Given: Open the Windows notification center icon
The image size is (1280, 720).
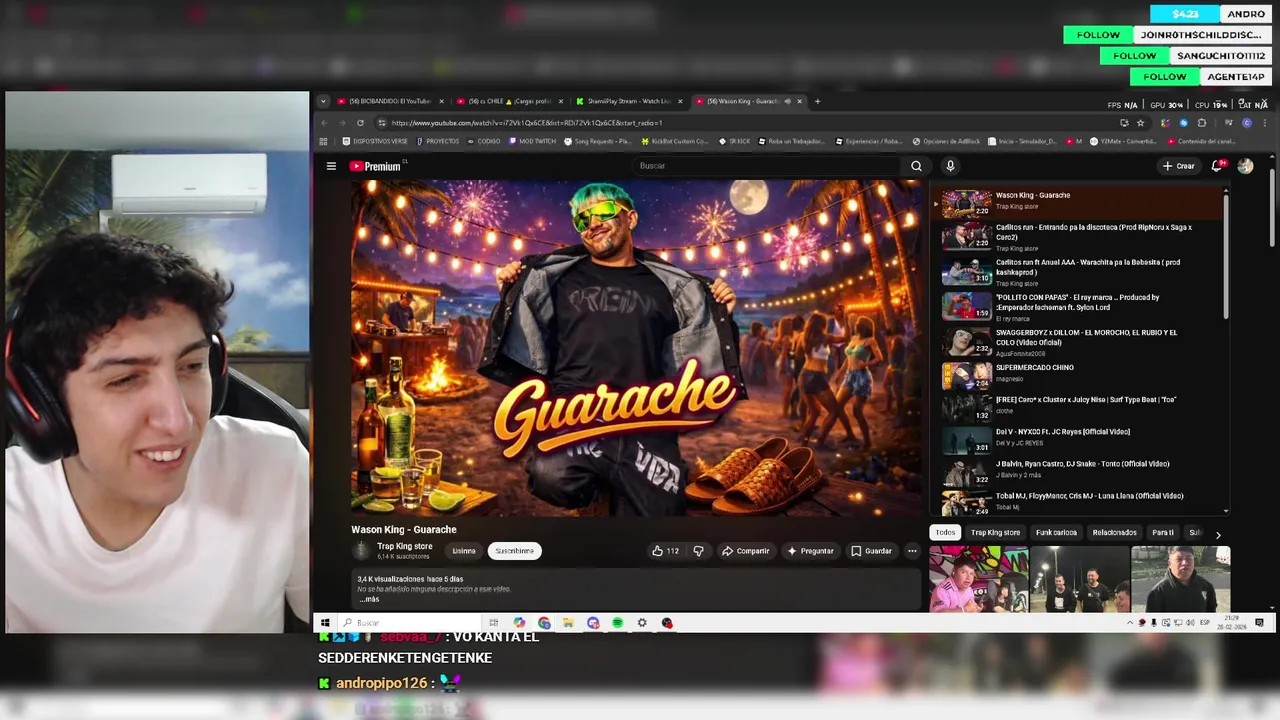Looking at the screenshot, I should tap(1259, 623).
